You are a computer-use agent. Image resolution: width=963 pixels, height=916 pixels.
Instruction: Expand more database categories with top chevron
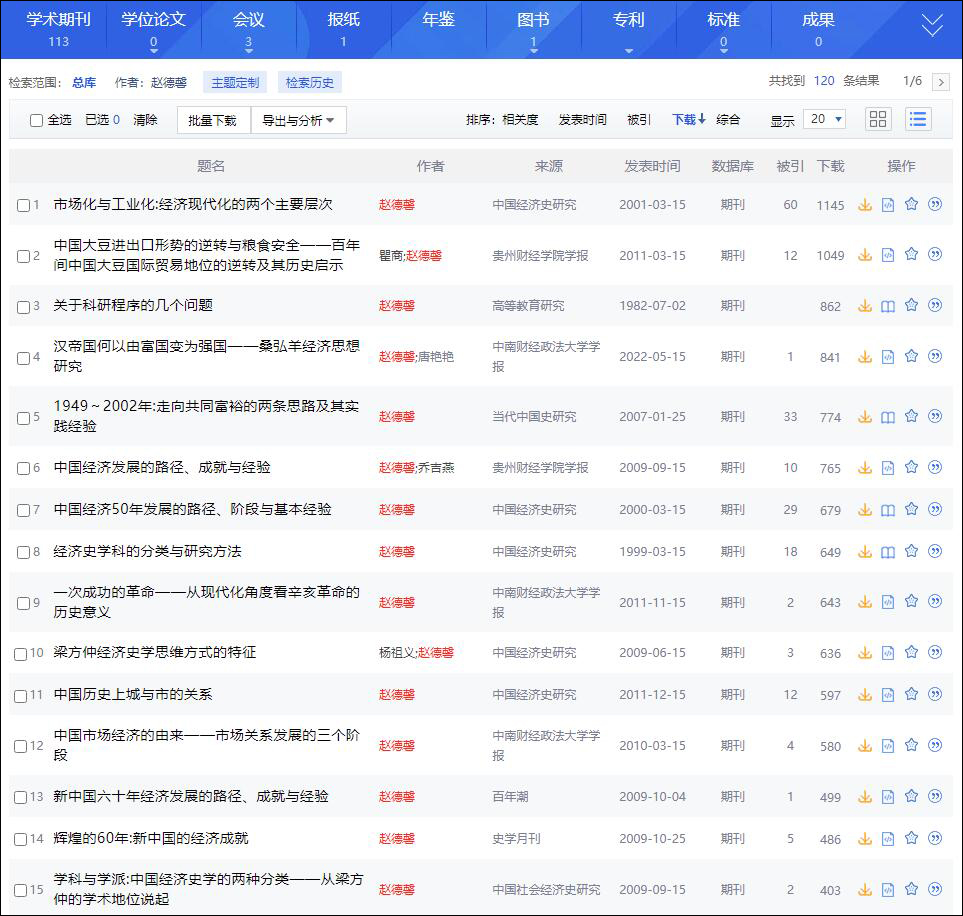(x=931, y=27)
